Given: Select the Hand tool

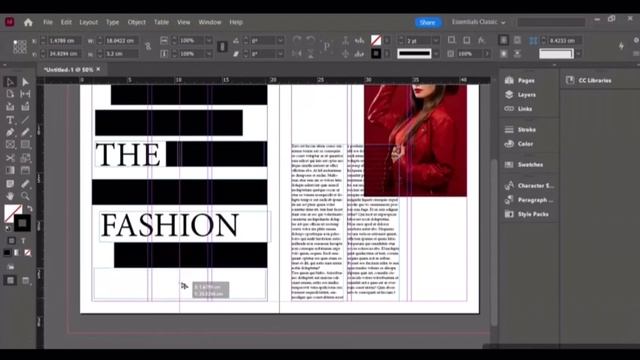Looking at the screenshot, I should (x=10, y=196).
